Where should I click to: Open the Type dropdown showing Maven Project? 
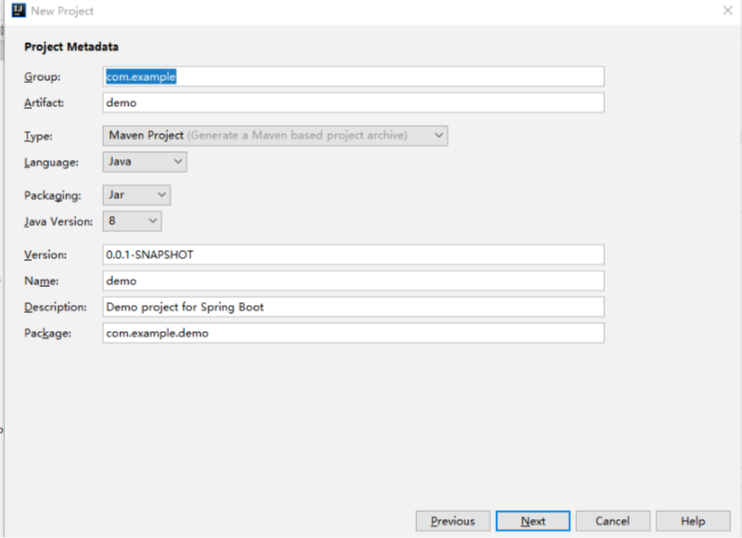click(275, 136)
